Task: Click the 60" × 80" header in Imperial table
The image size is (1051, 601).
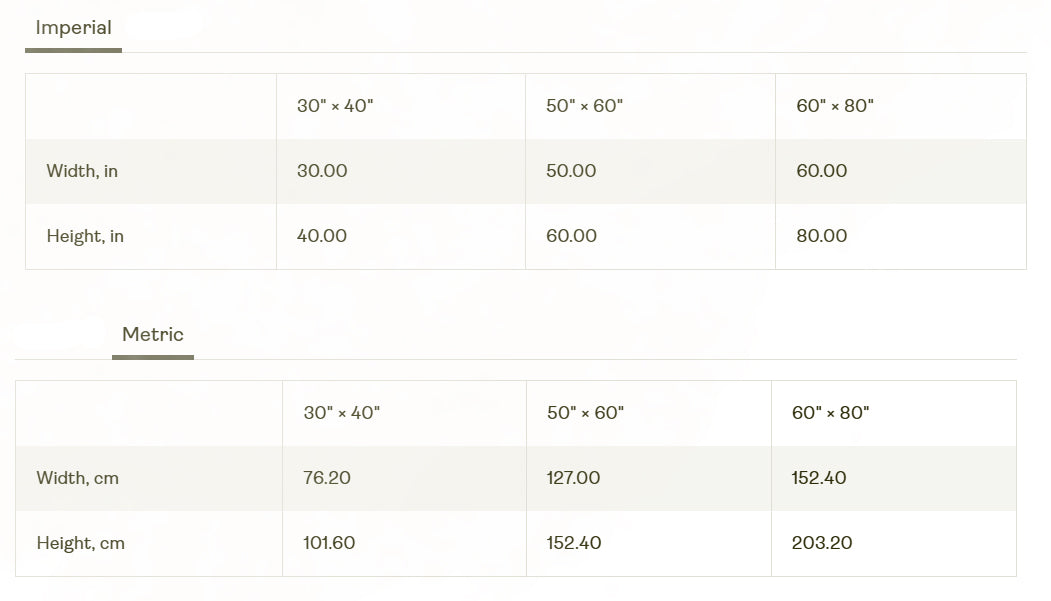Action: (835, 106)
